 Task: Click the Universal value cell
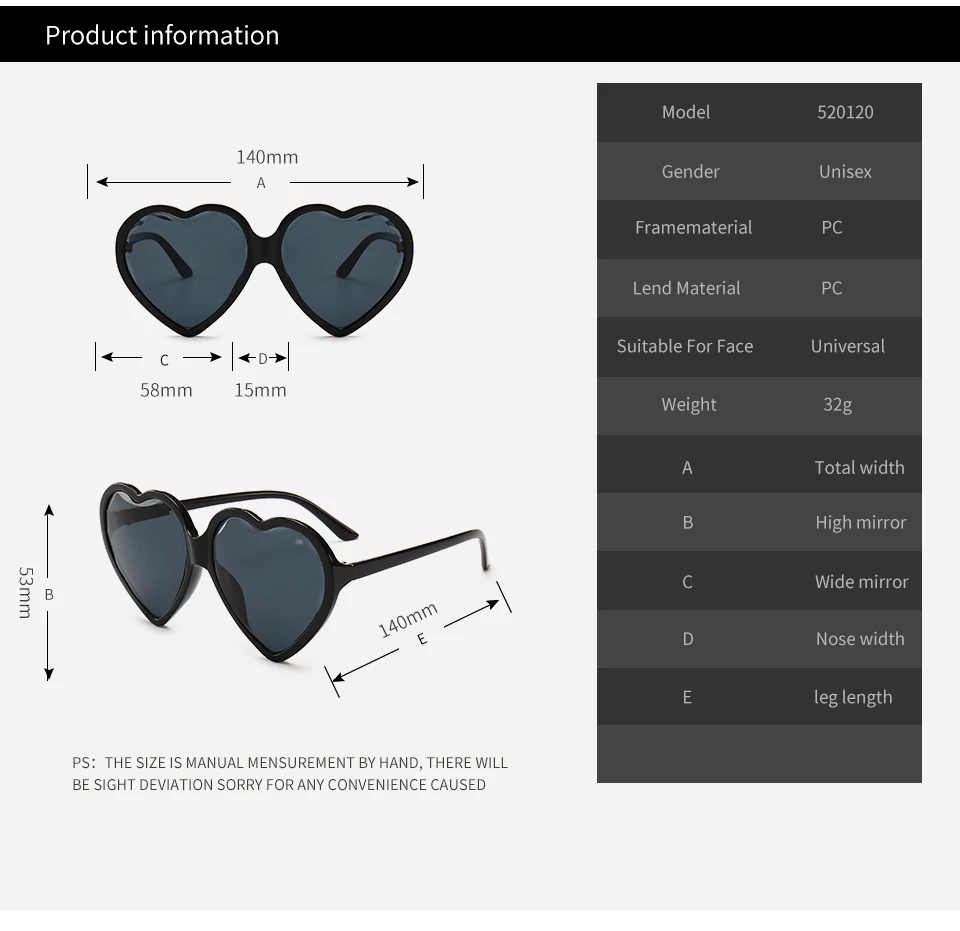pyautogui.click(x=848, y=346)
